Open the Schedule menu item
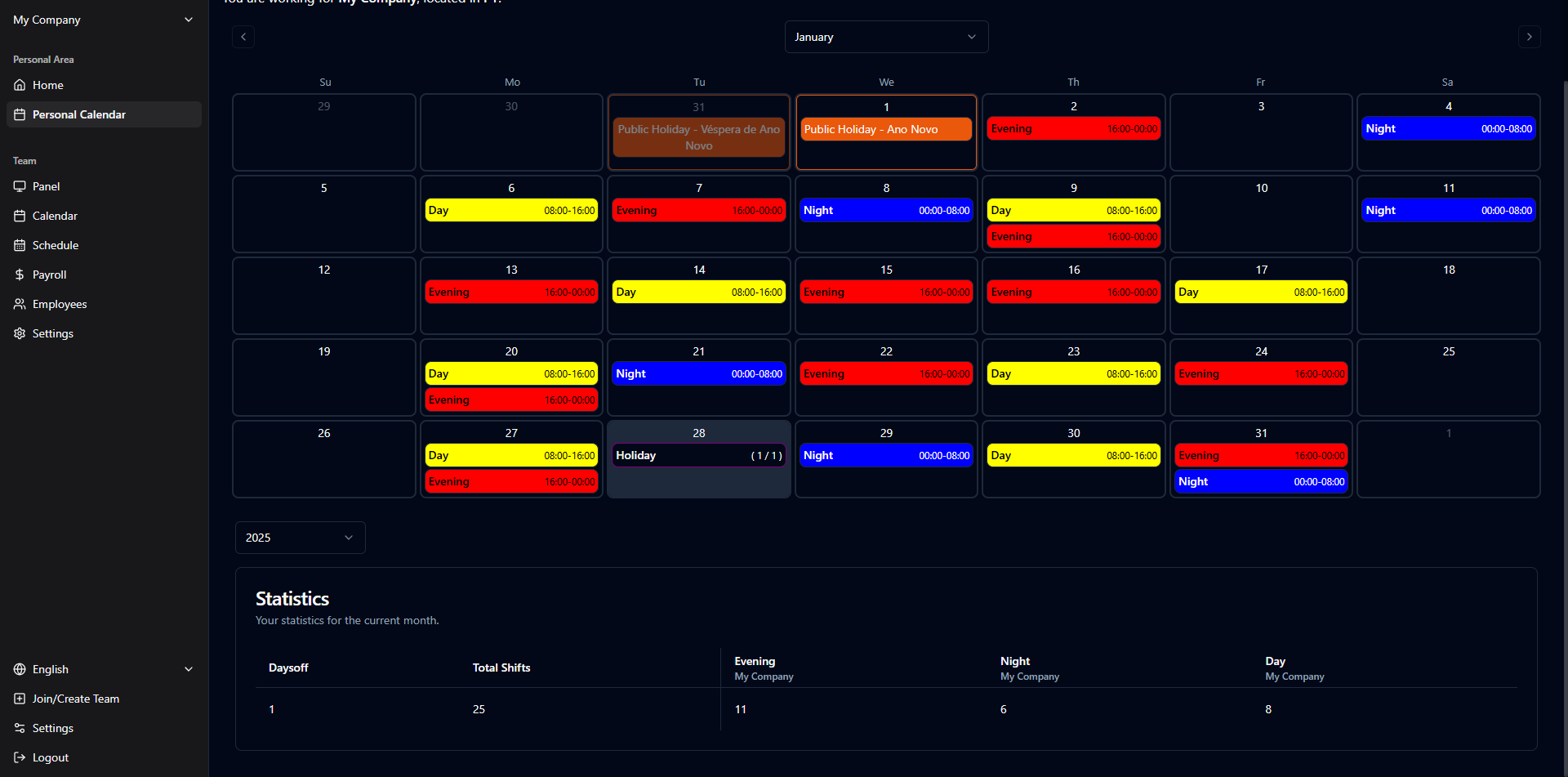 55,245
